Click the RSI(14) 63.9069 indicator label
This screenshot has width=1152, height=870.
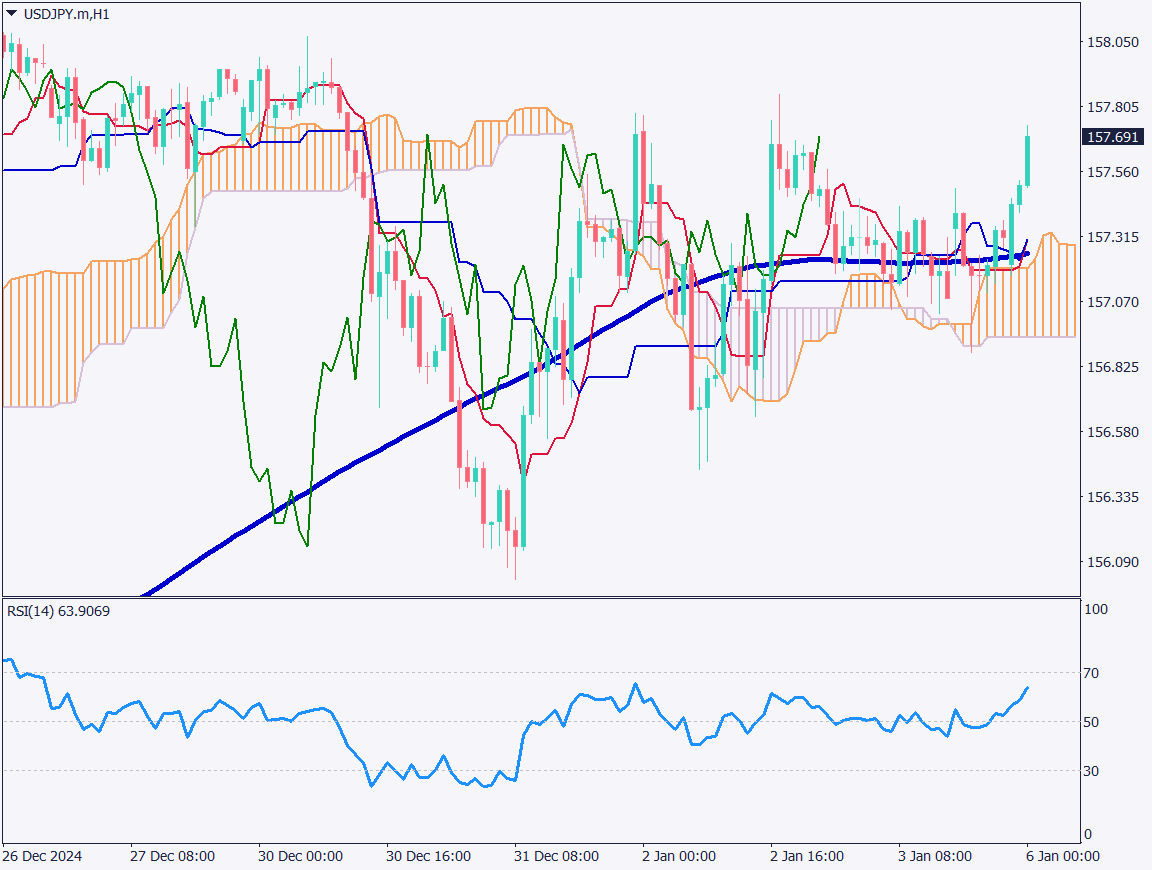coord(58,610)
